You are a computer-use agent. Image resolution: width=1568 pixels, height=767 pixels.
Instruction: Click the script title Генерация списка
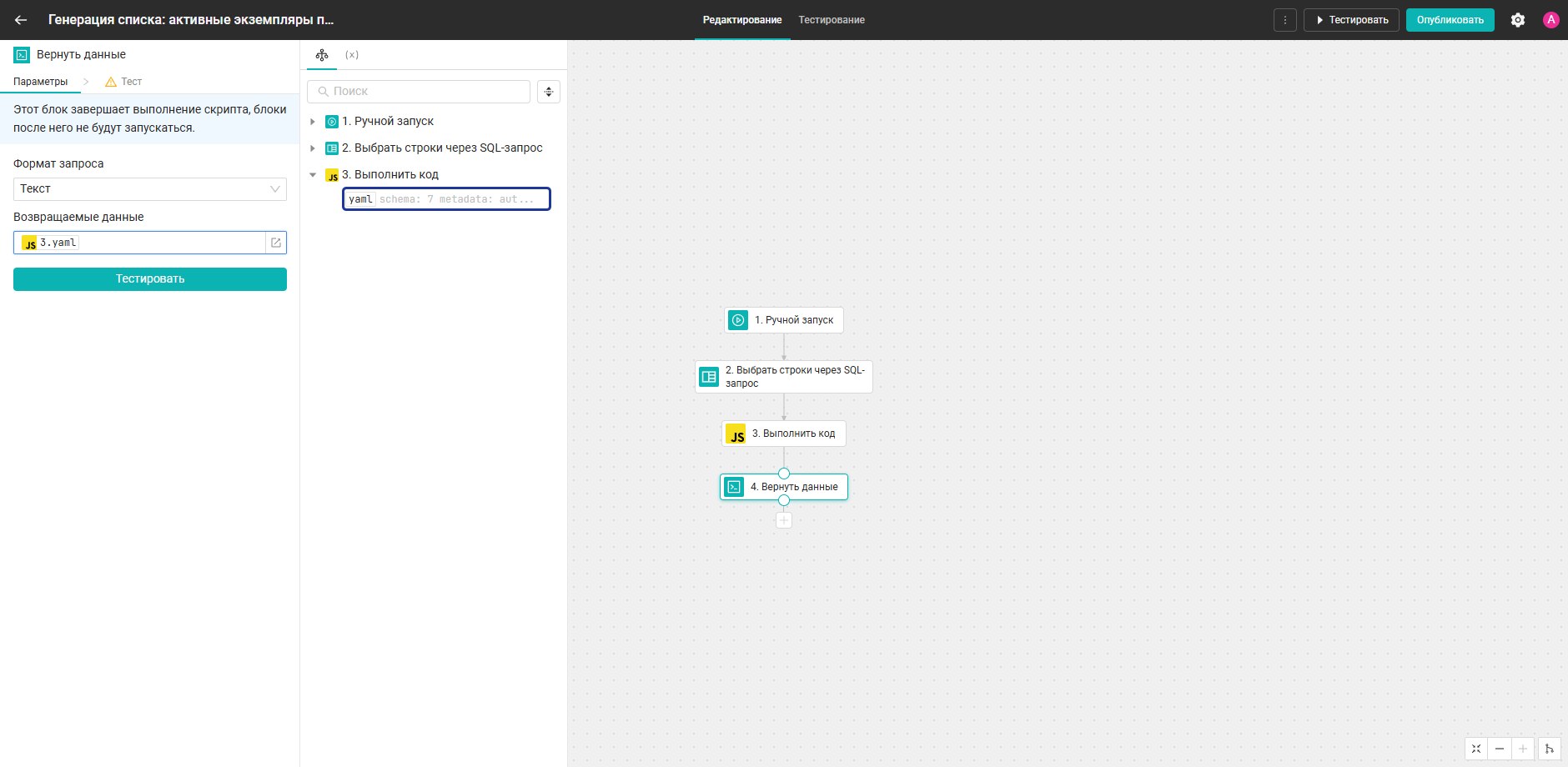click(191, 20)
